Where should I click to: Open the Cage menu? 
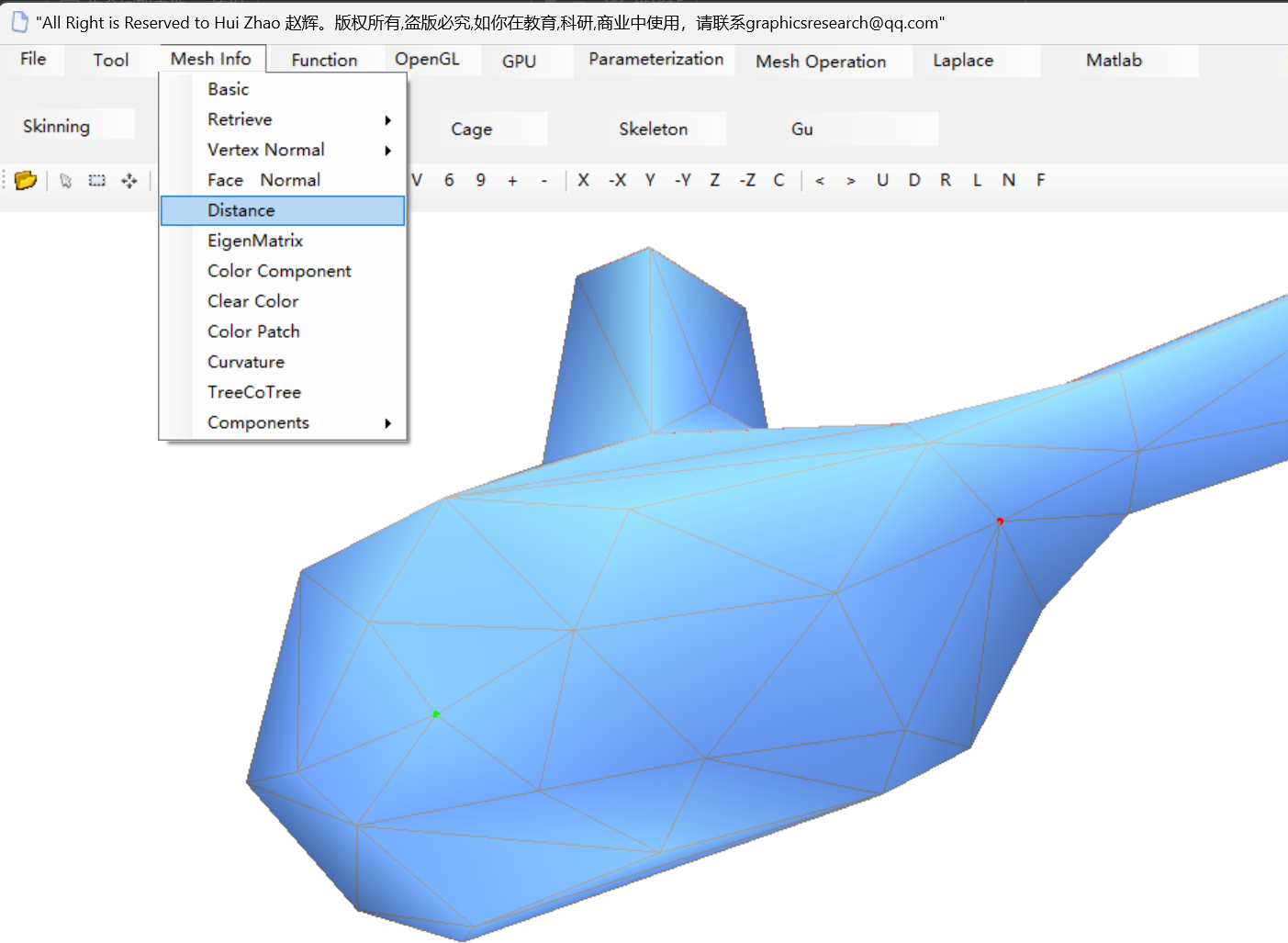pyautogui.click(x=472, y=129)
